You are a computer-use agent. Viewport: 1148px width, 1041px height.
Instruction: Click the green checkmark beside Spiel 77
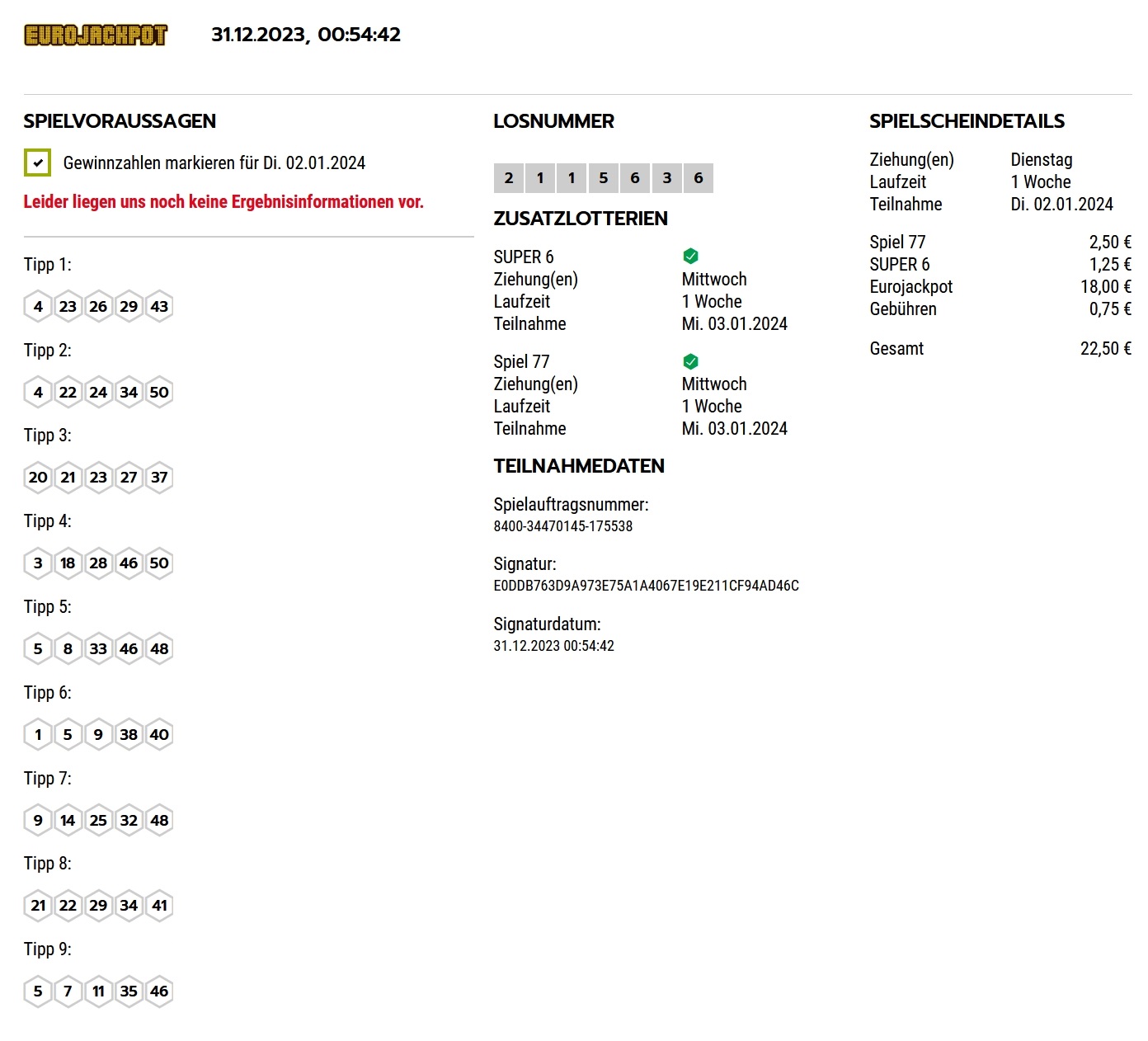click(x=691, y=361)
